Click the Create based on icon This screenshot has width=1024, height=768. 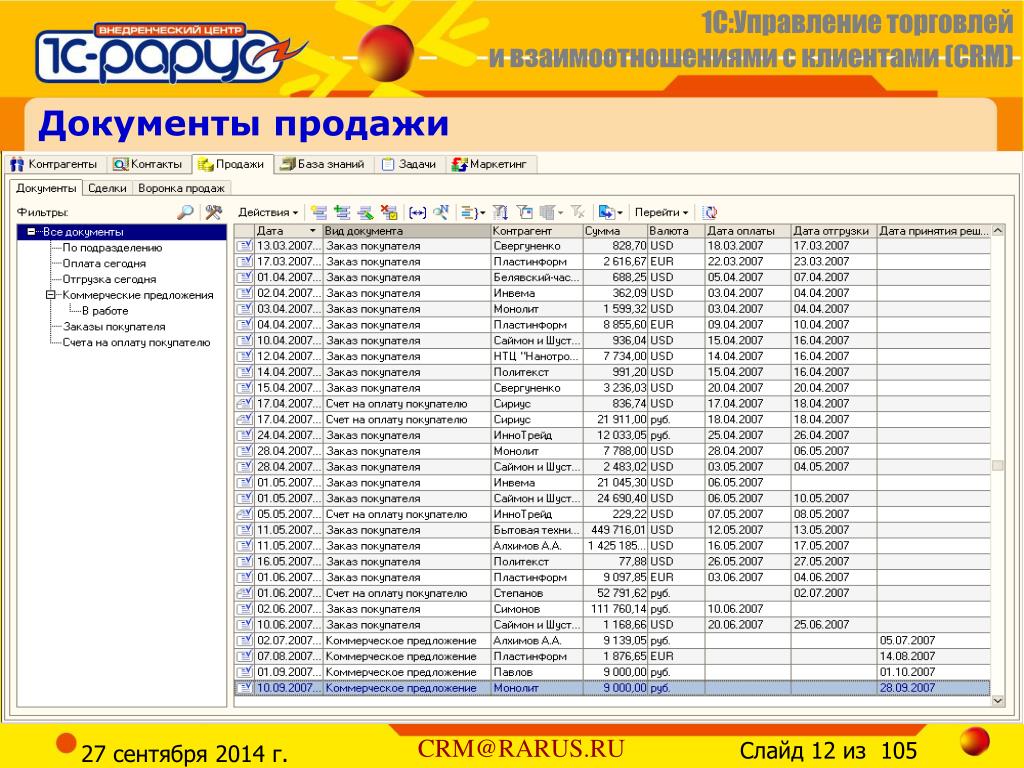(606, 212)
